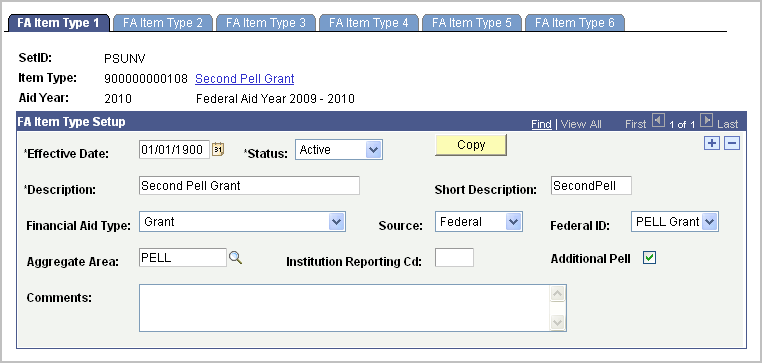Click the Aid Year value '2010'
762x363 pixels.
(118, 99)
